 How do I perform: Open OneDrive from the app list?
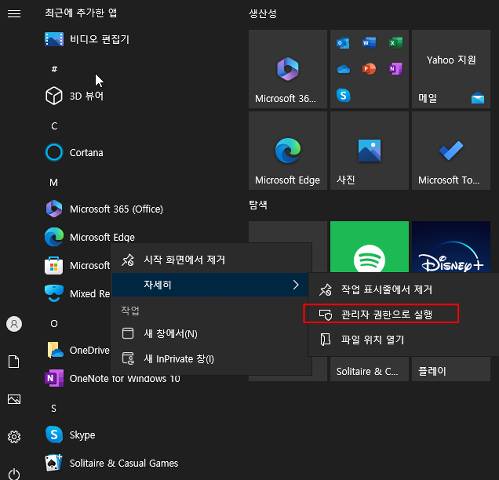point(77,350)
